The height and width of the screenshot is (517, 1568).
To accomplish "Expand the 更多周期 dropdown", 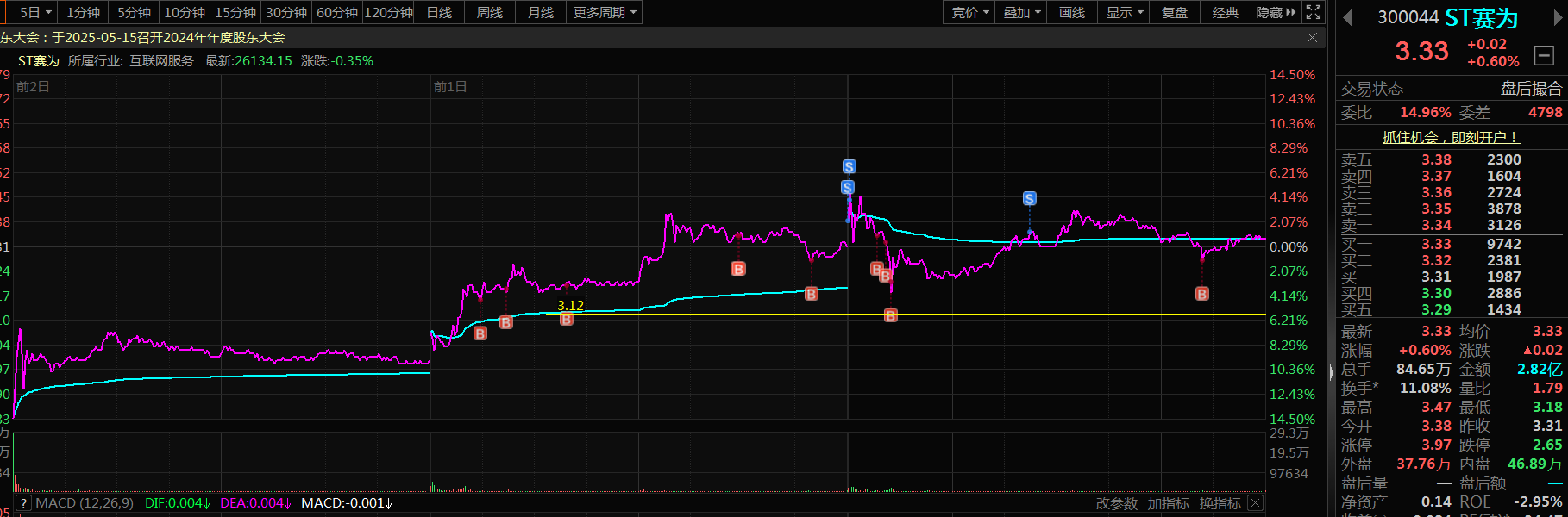I will click(605, 12).
